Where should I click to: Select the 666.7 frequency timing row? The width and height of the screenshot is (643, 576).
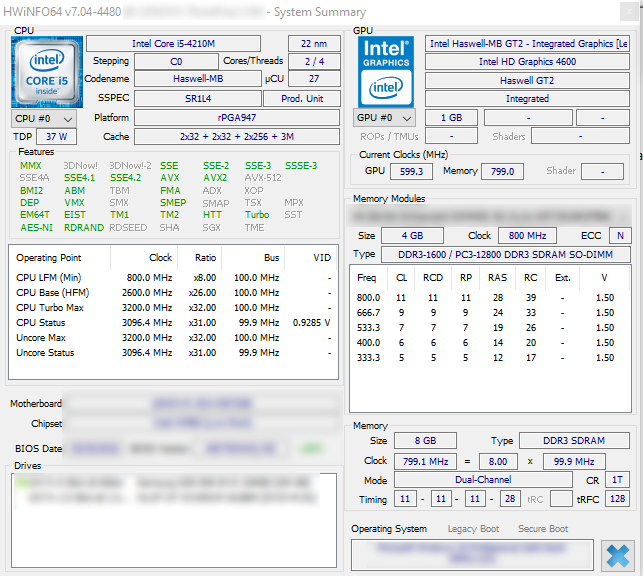click(x=490, y=312)
